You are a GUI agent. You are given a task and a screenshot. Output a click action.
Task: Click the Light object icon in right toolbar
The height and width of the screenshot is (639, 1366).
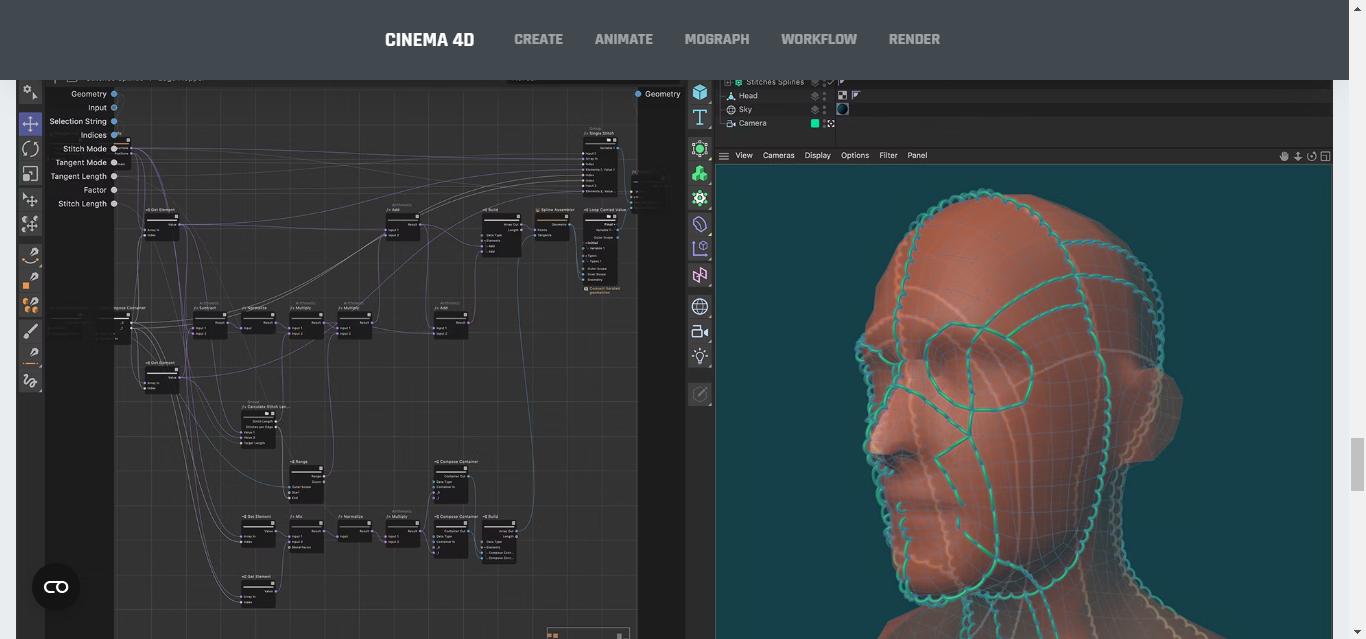[x=700, y=355]
